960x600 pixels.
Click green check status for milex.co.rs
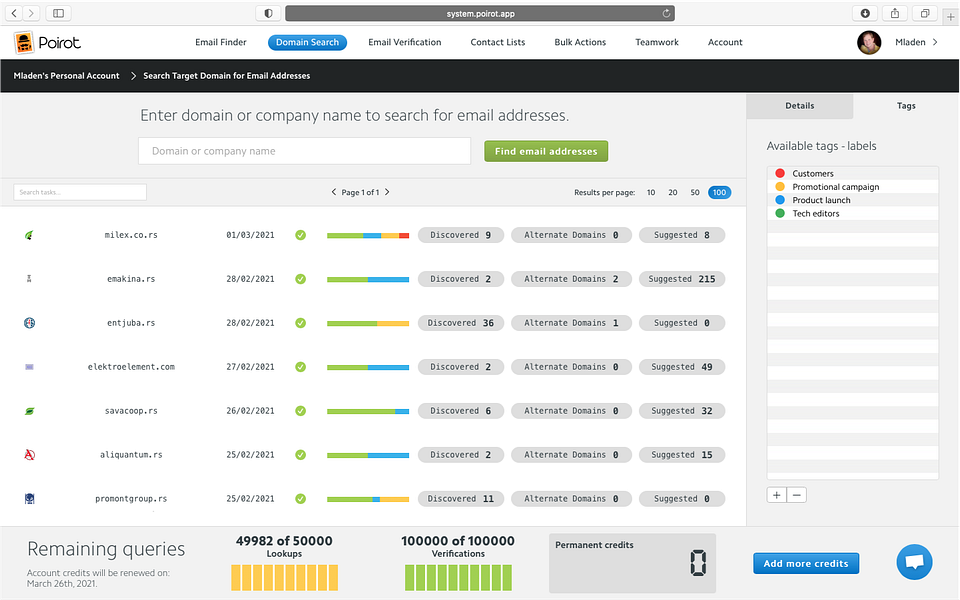click(301, 235)
